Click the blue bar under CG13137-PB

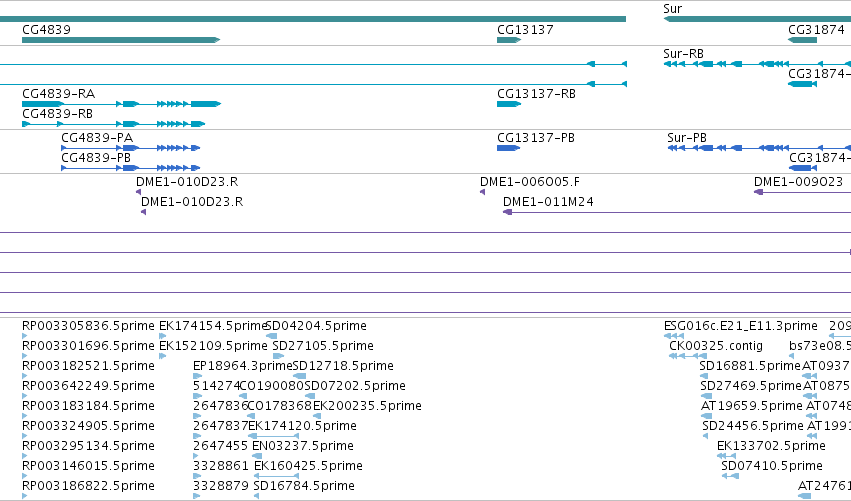[x=509, y=148]
